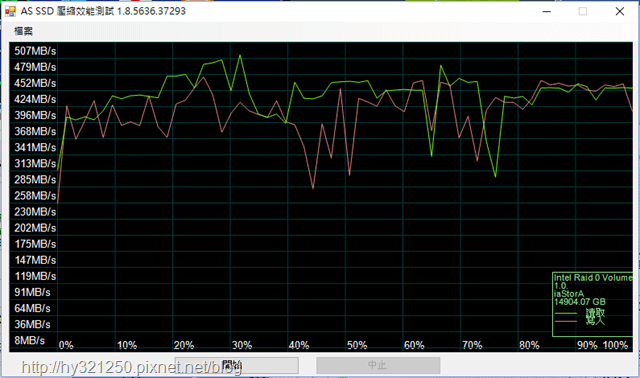Close the AS SSD compression benchmark window

(620, 11)
